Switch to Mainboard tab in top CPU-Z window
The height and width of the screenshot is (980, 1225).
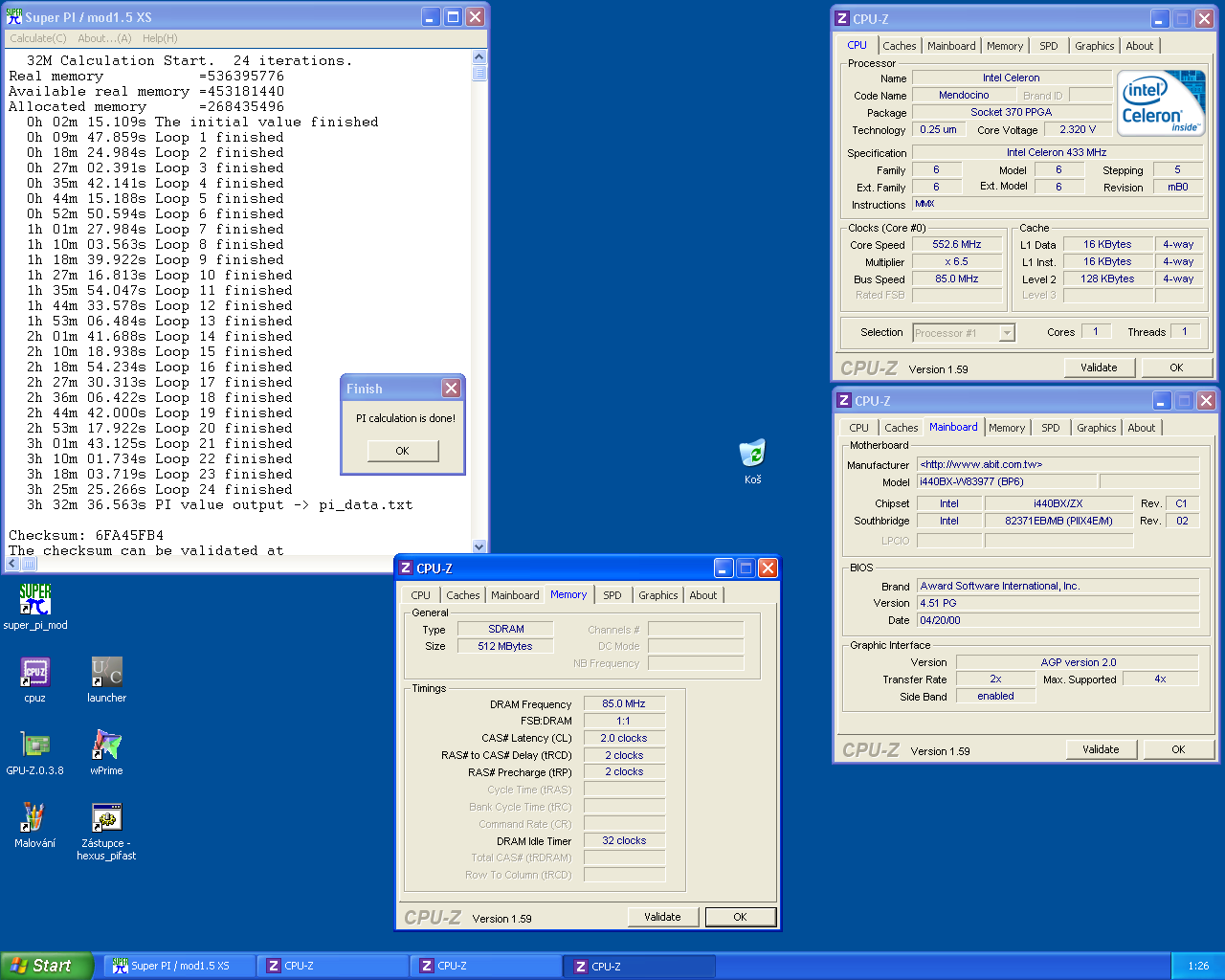(952, 46)
